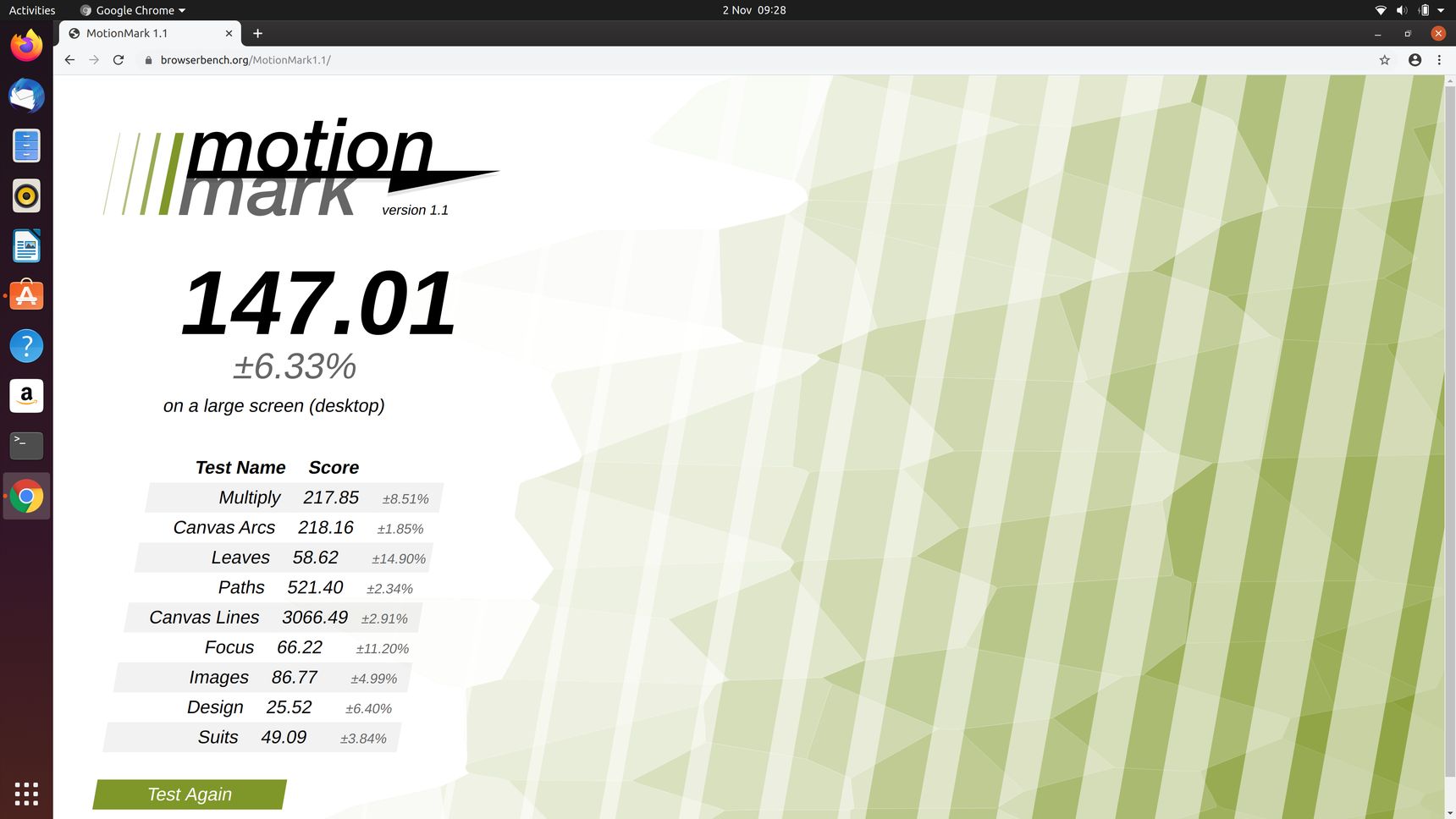The height and width of the screenshot is (819, 1456).
Task: Select the Multiply score 217.85
Action: click(x=331, y=497)
